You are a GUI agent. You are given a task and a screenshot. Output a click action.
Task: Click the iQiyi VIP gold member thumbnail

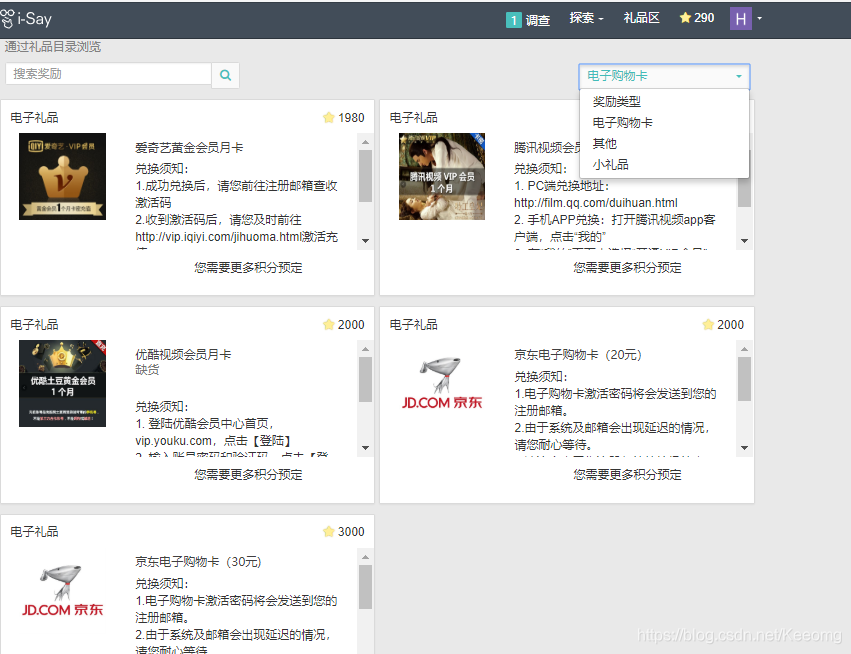[x=62, y=176]
